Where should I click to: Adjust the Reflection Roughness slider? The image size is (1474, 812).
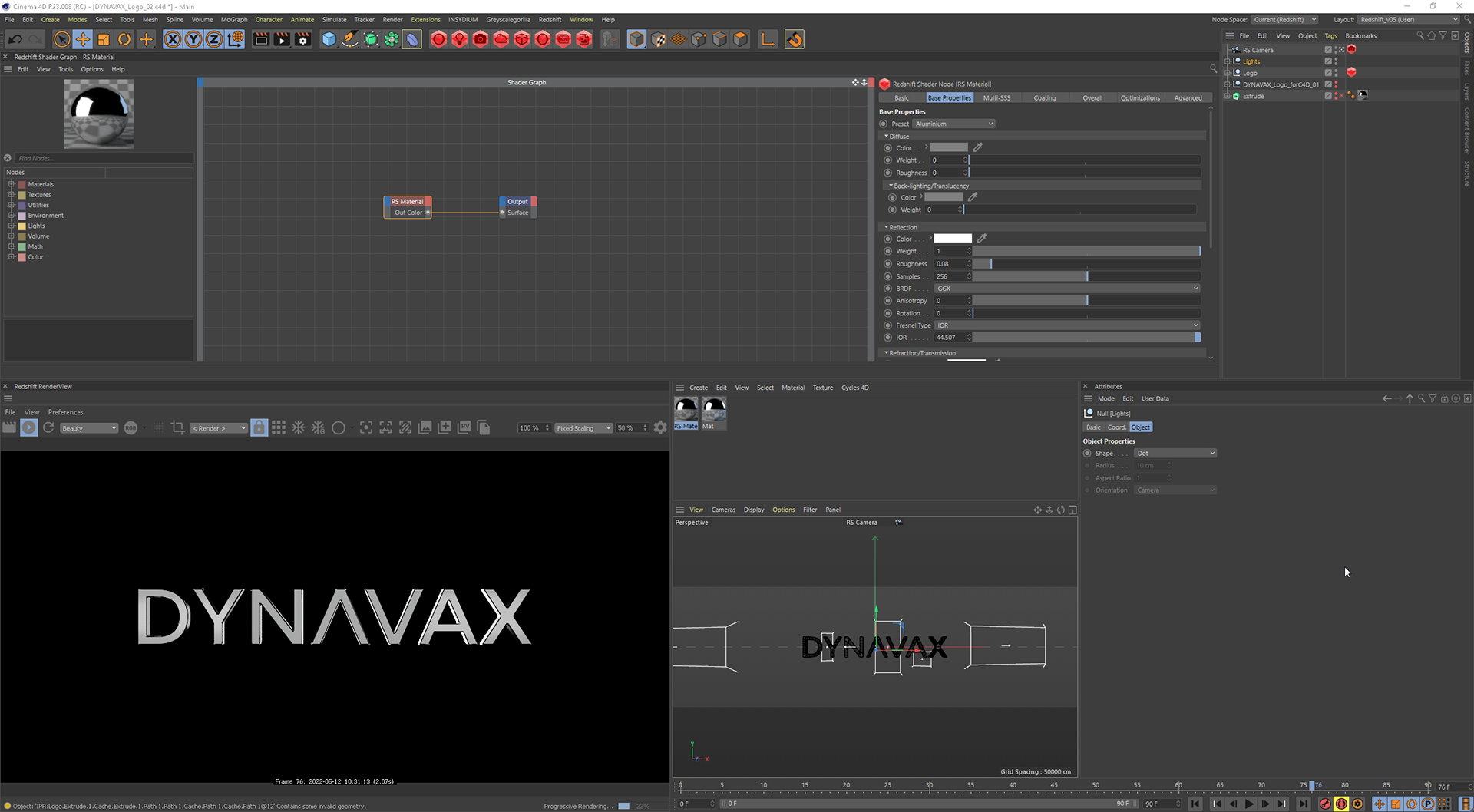pos(1086,263)
